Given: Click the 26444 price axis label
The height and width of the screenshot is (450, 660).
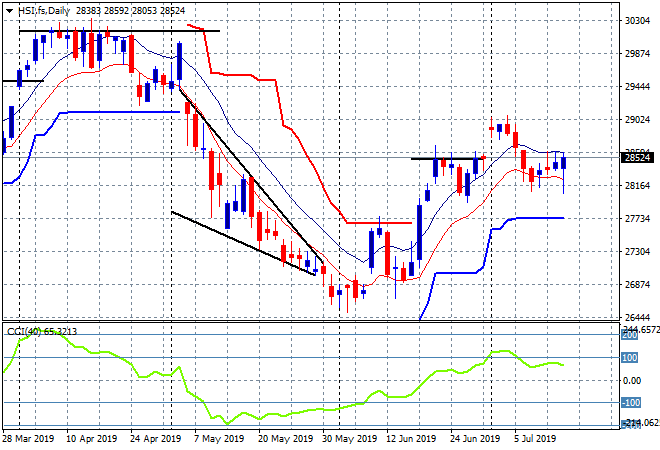Looking at the screenshot, I should point(637,317).
